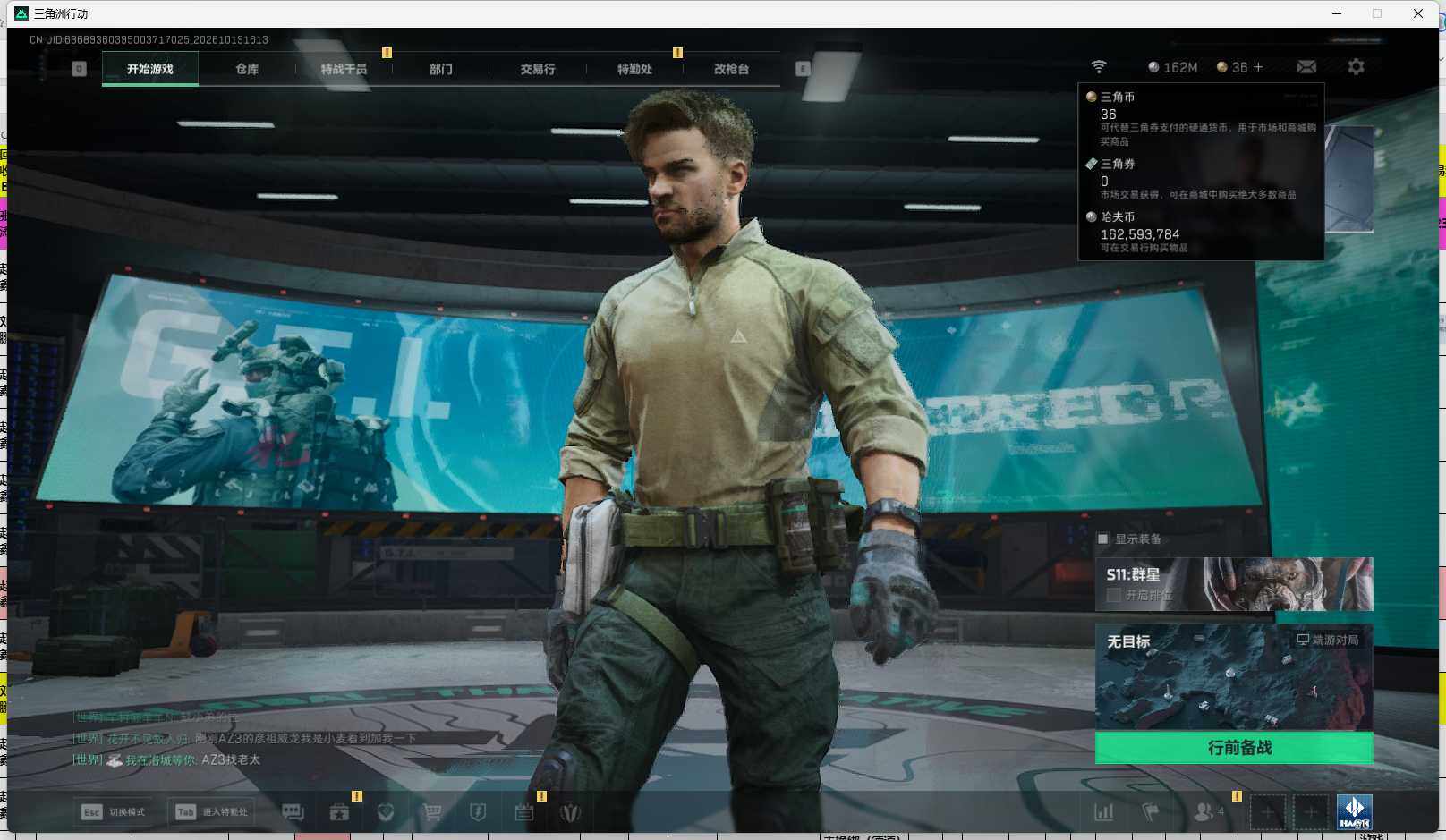Viewport: 1446px width, 840px height.
Task: Click the Esc 切换模式 button
Action: (113, 812)
